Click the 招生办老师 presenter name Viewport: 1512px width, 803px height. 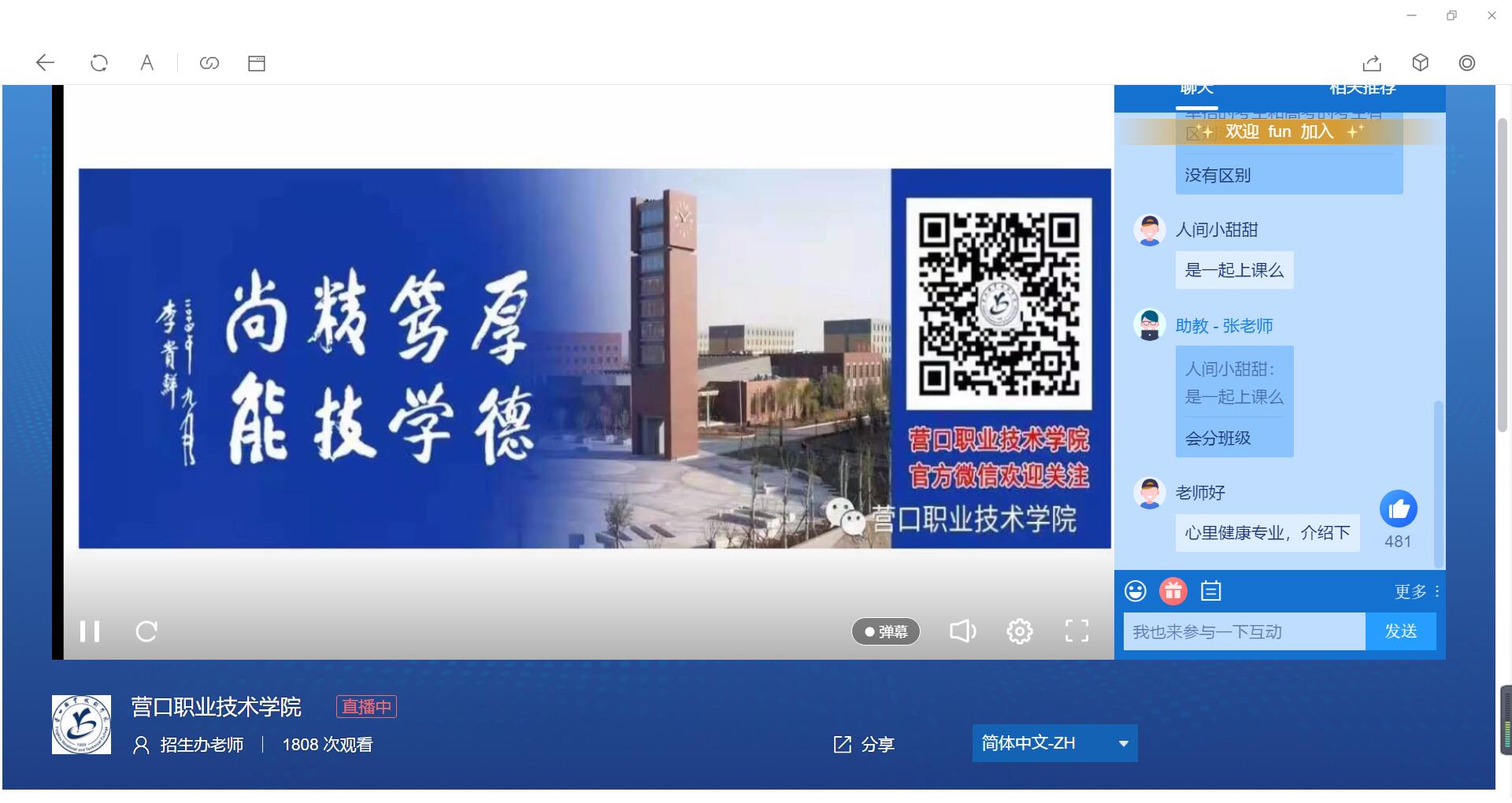tap(202, 745)
